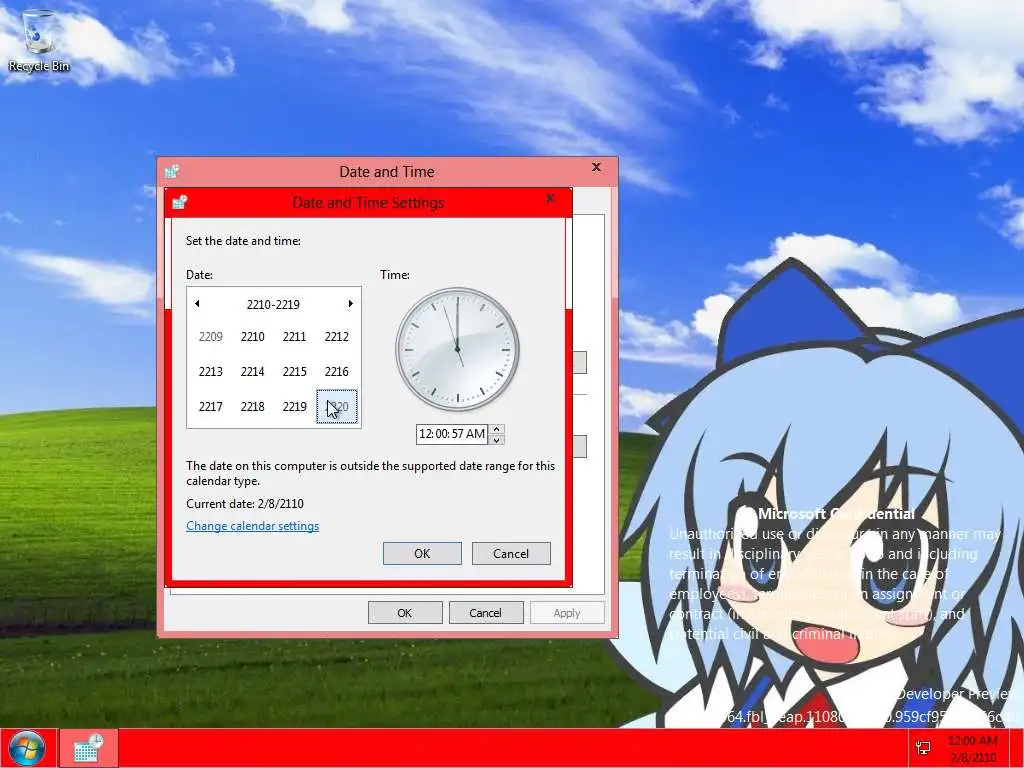Choose year 2211

tap(294, 336)
